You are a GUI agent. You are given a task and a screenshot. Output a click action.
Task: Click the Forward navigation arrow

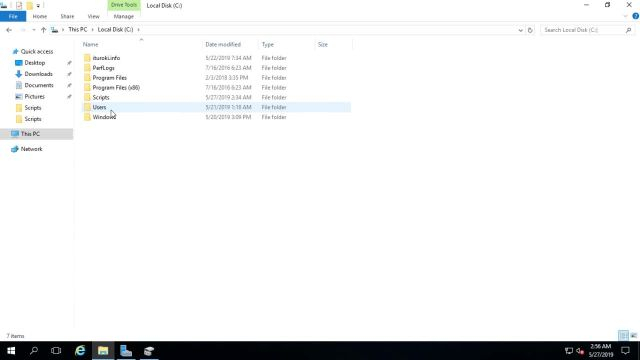[x=22, y=30]
